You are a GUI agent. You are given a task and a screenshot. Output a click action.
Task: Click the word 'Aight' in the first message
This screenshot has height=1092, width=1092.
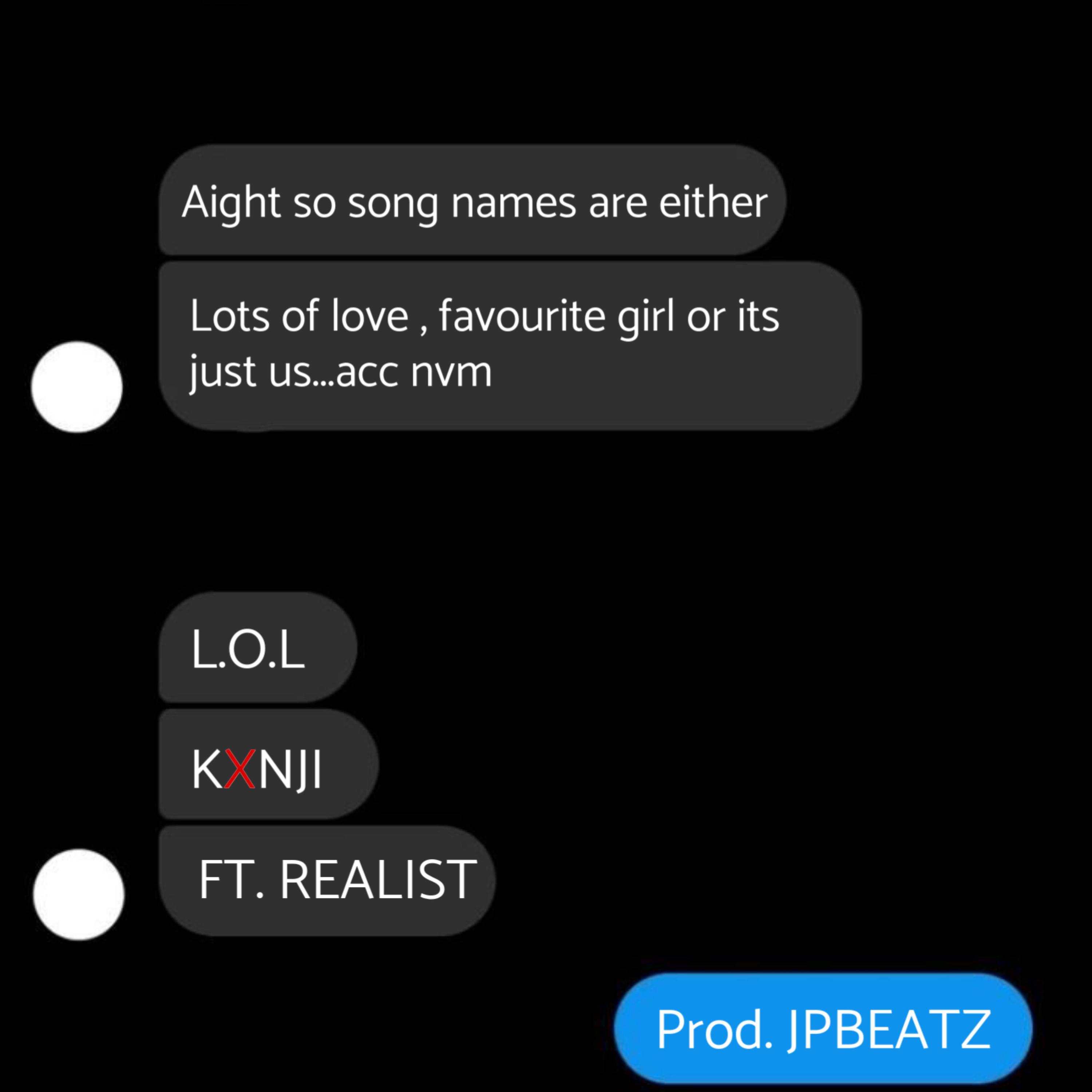[231, 202]
